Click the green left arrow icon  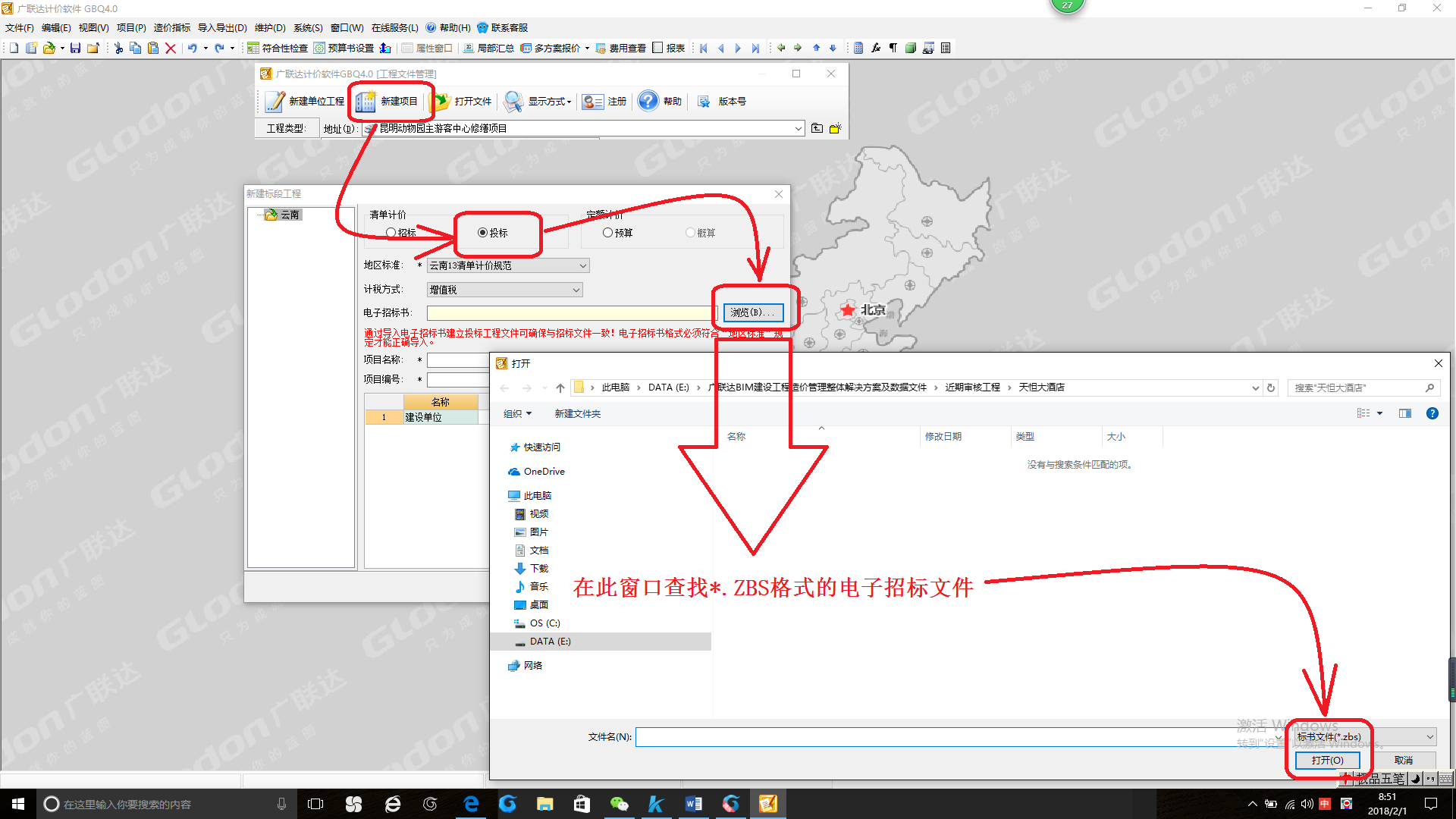781,48
